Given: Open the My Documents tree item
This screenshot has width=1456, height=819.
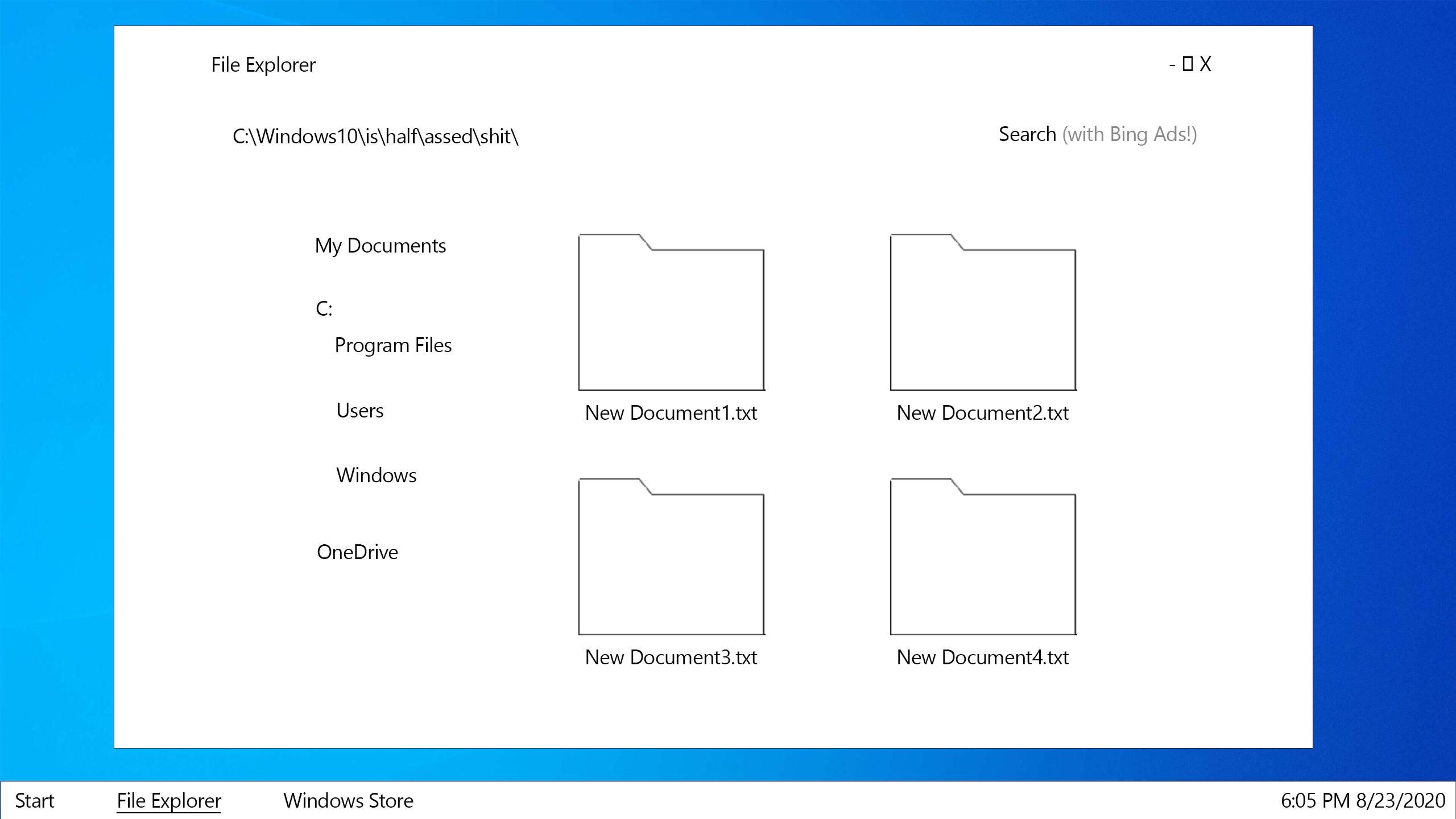Looking at the screenshot, I should tap(381, 246).
